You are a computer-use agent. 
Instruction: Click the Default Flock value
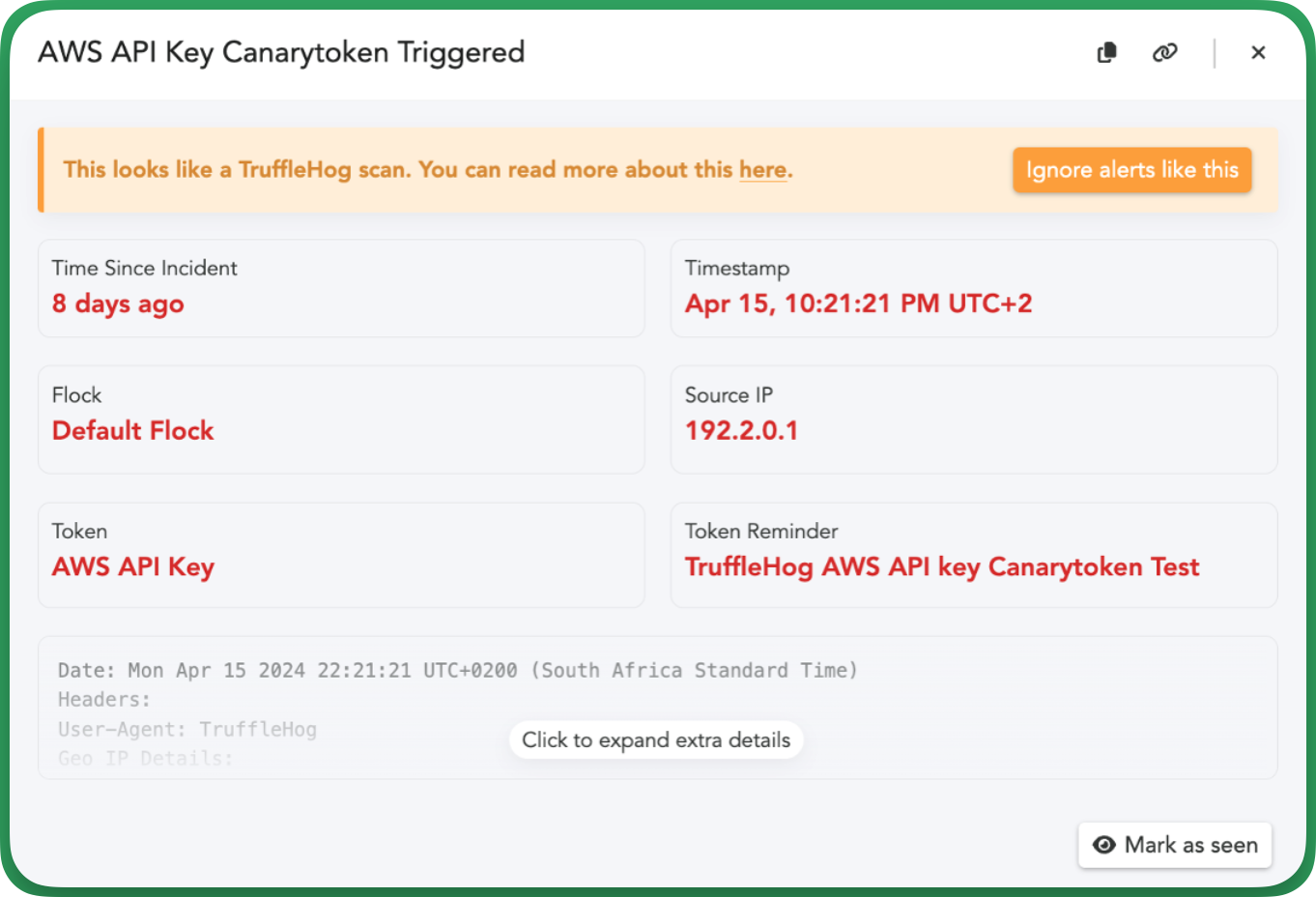133,430
